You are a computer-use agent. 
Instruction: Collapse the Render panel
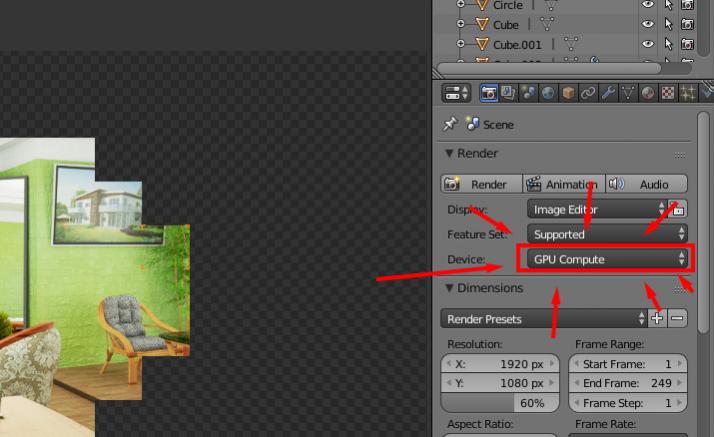pos(449,153)
